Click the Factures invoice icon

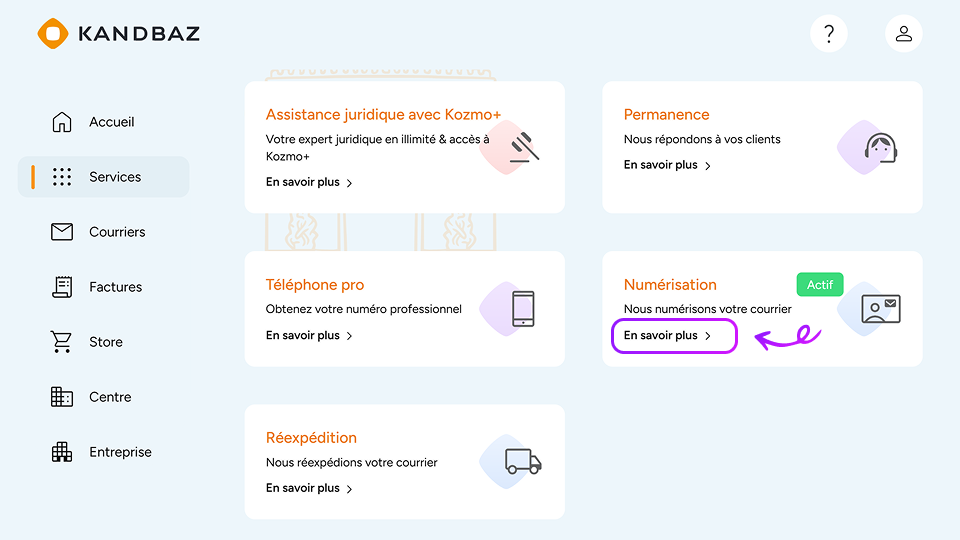(x=62, y=287)
